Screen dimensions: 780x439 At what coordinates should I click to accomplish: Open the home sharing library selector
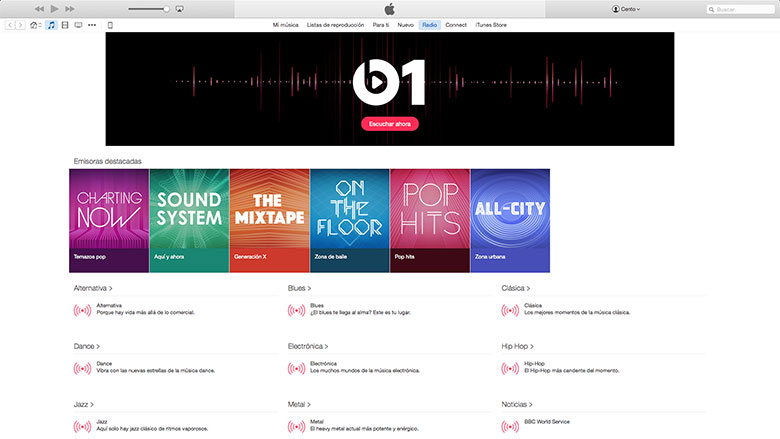[x=35, y=25]
